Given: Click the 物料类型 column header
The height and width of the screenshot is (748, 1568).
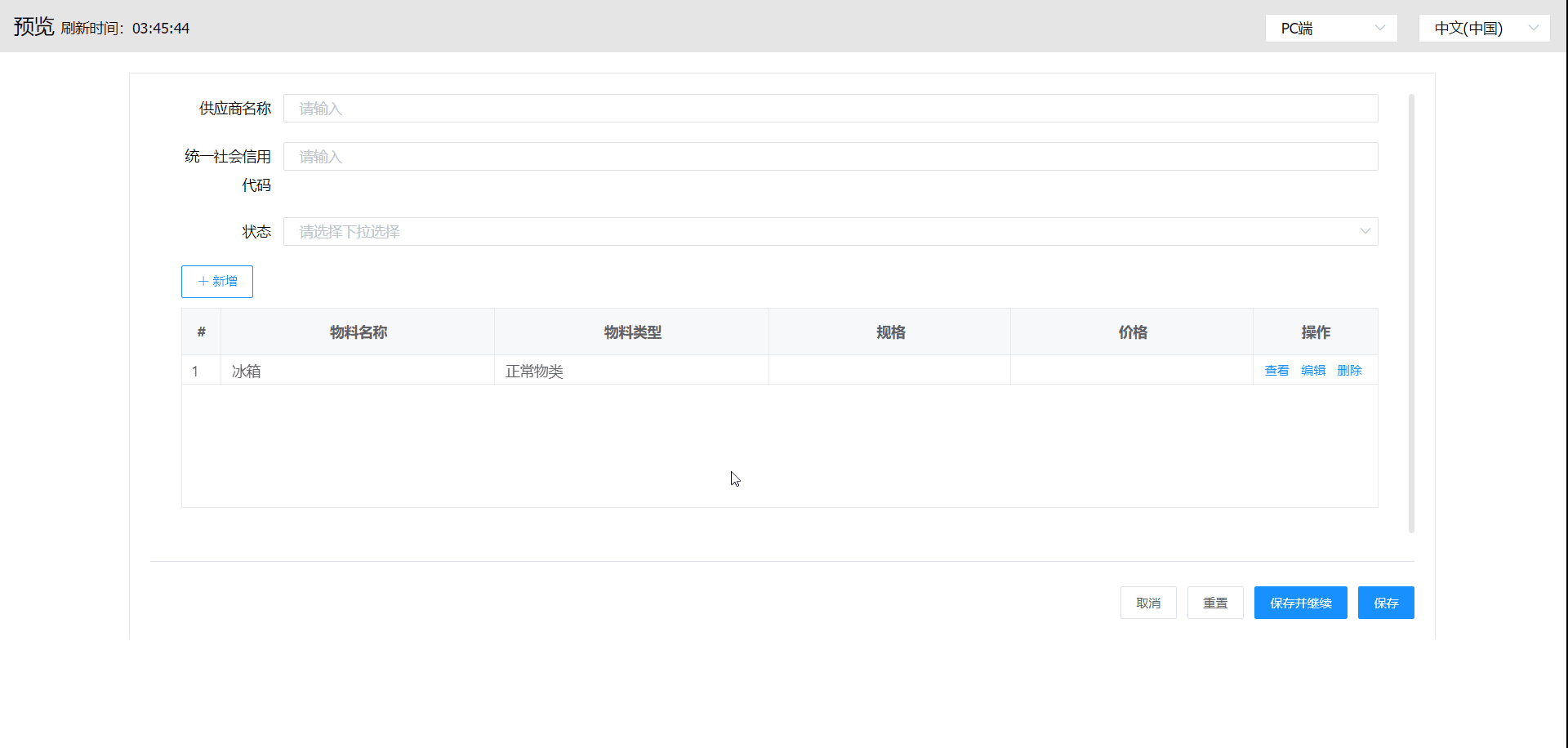Looking at the screenshot, I should coord(632,332).
